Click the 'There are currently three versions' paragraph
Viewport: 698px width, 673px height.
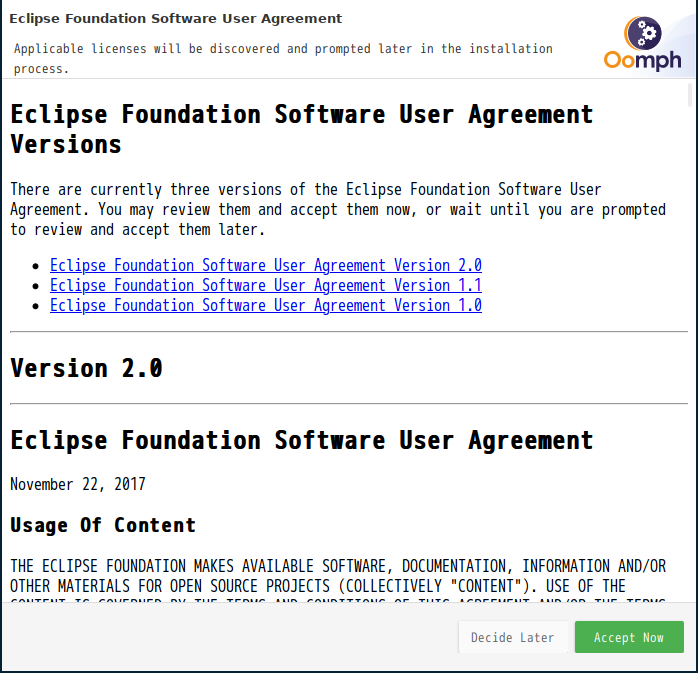[338, 210]
